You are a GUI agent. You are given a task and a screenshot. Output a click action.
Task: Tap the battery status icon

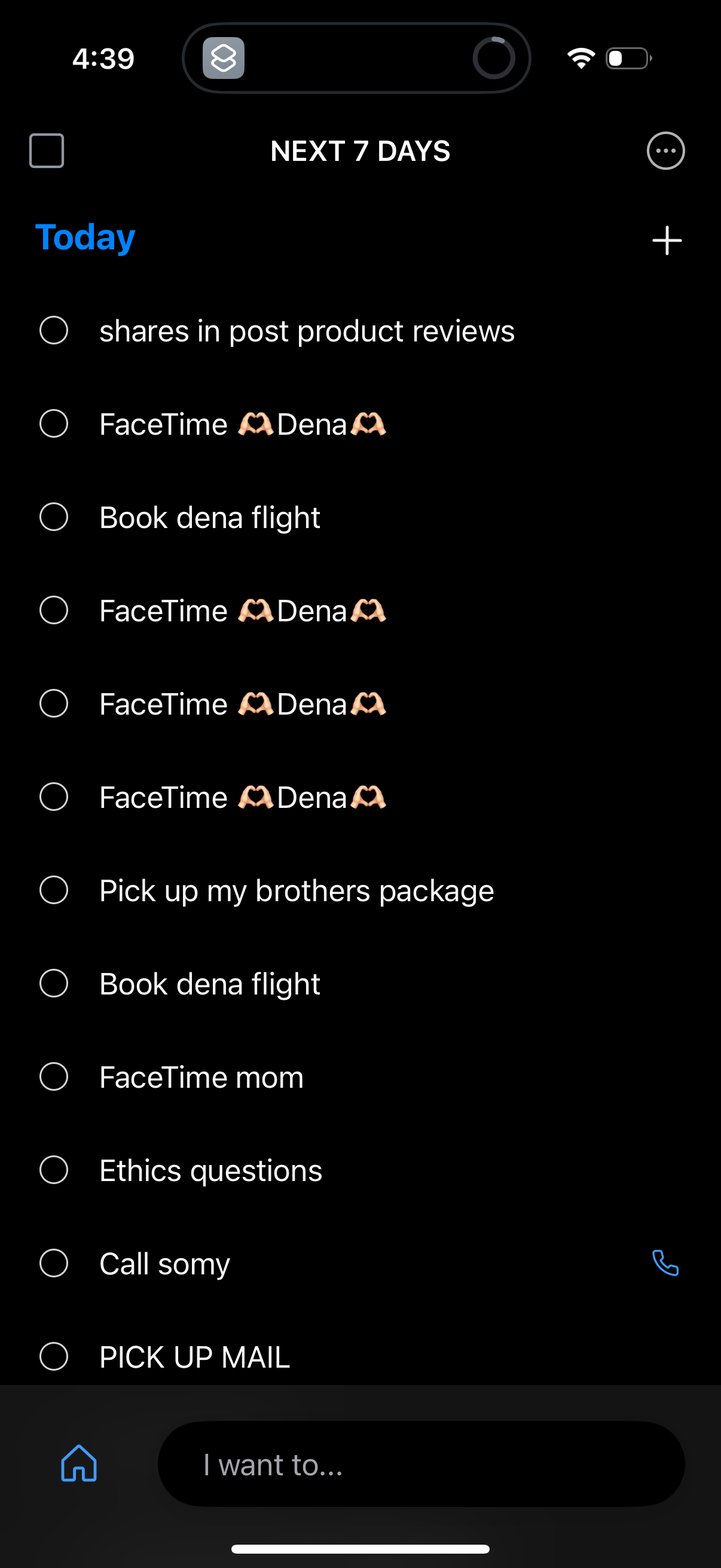(628, 59)
